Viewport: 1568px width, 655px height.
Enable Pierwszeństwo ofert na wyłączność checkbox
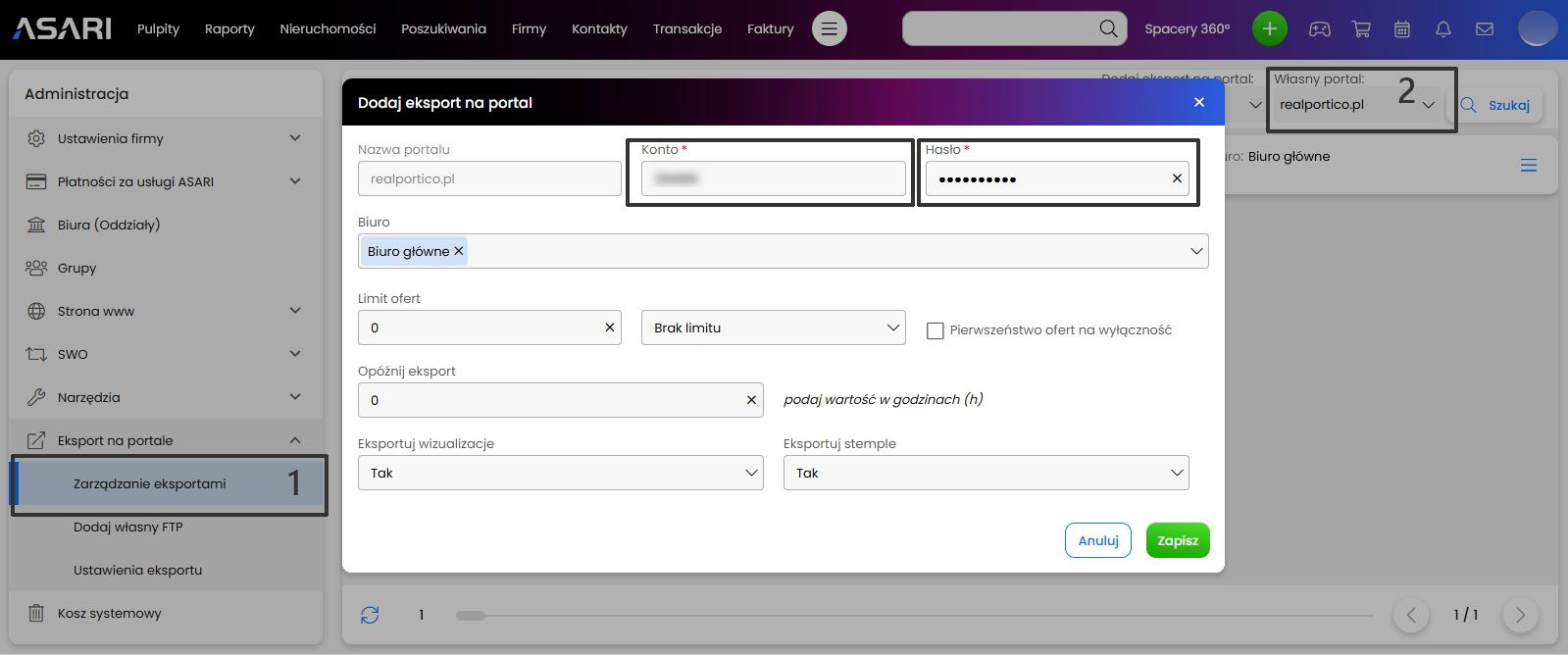[936, 330]
